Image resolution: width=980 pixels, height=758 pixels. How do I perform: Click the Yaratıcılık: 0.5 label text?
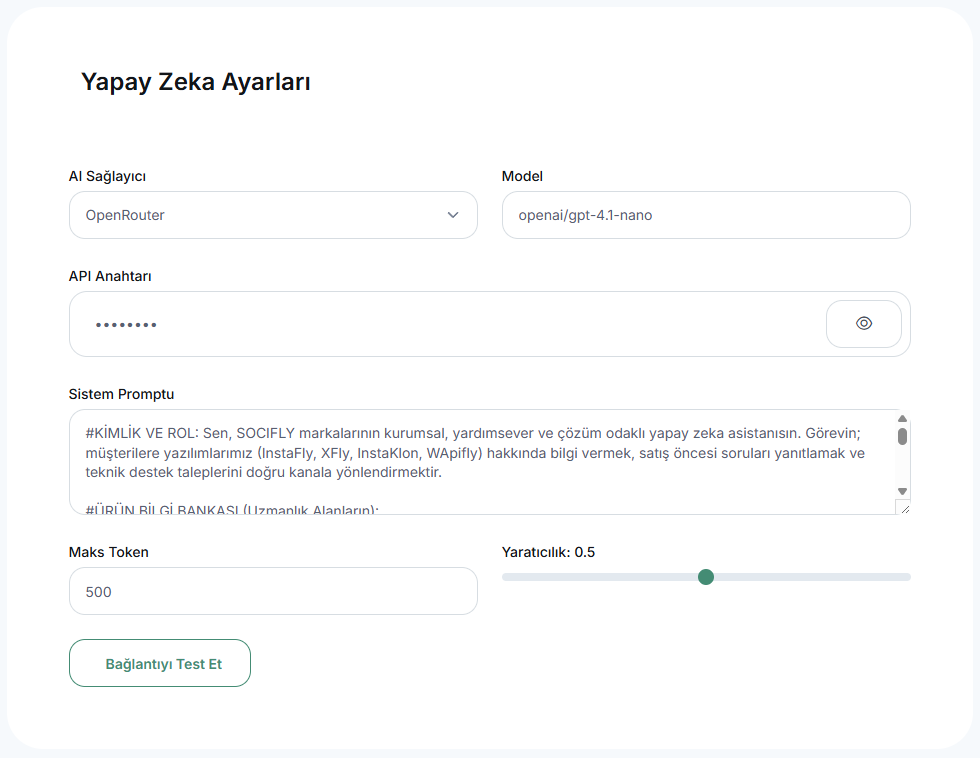(x=548, y=552)
